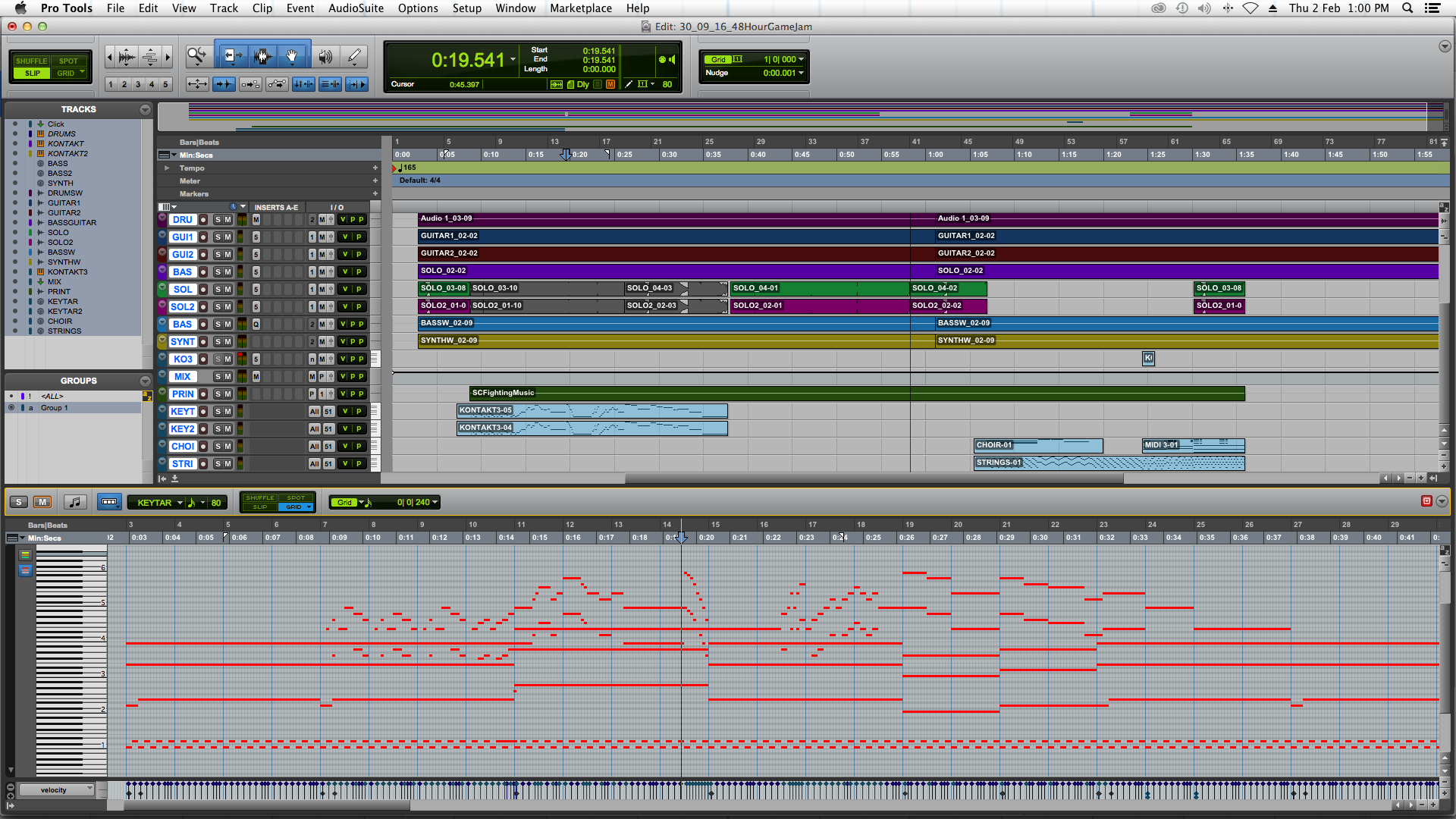Click the MIDI editor keyboard view icon
Image resolution: width=1456 pixels, height=819 pixels.
click(x=109, y=502)
